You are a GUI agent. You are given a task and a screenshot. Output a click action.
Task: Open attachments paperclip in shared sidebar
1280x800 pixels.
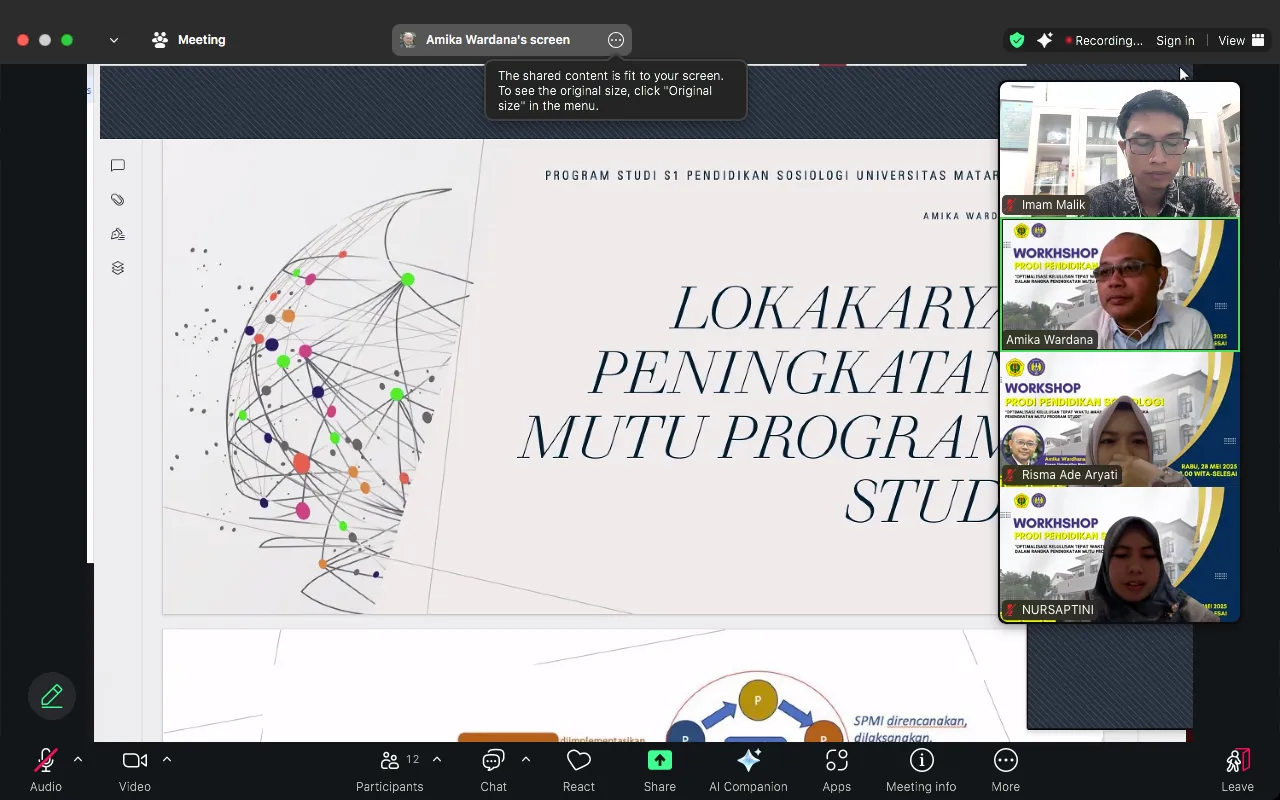point(118,200)
